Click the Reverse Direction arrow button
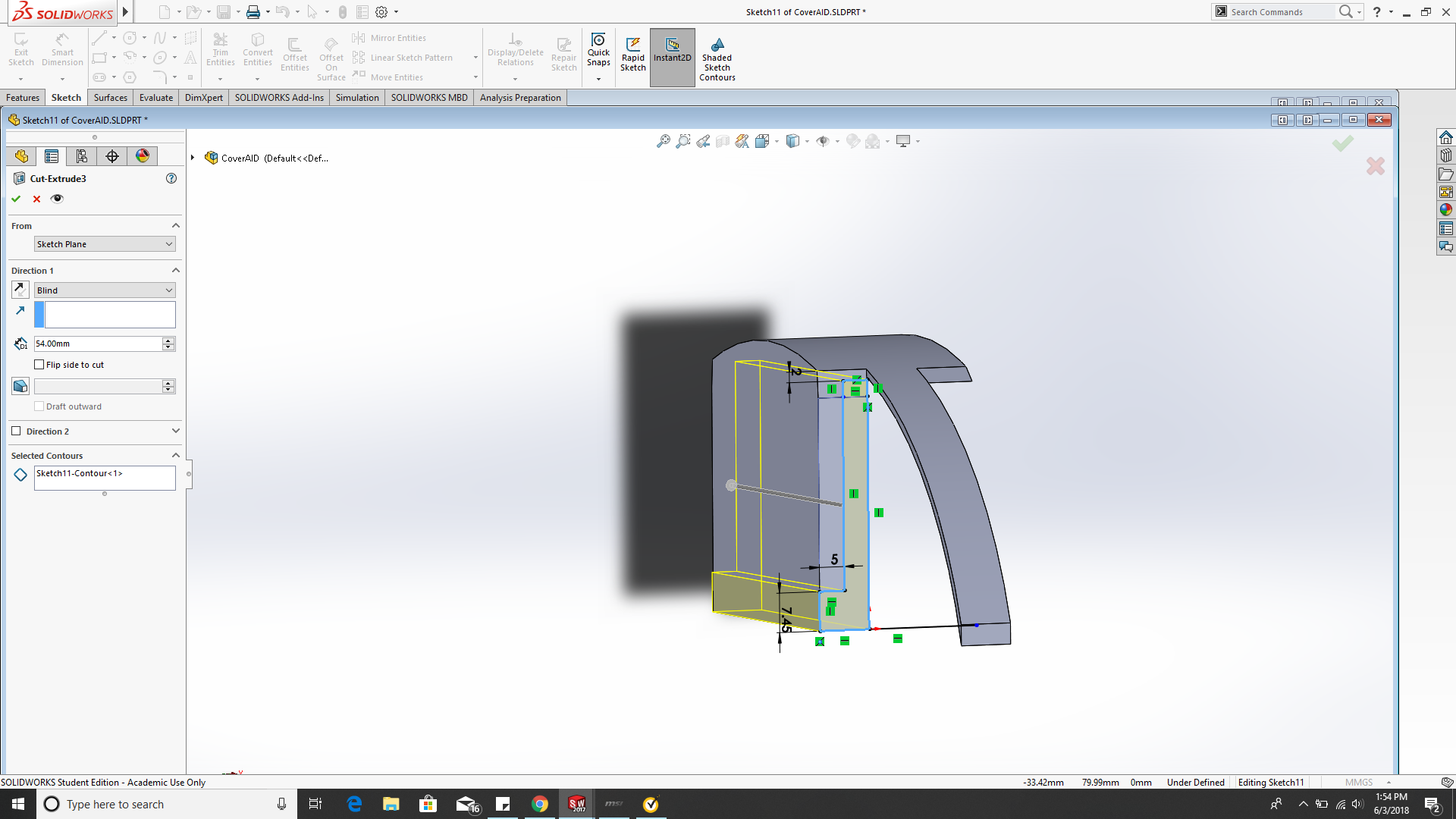Image resolution: width=1456 pixels, height=819 pixels. tap(20, 290)
